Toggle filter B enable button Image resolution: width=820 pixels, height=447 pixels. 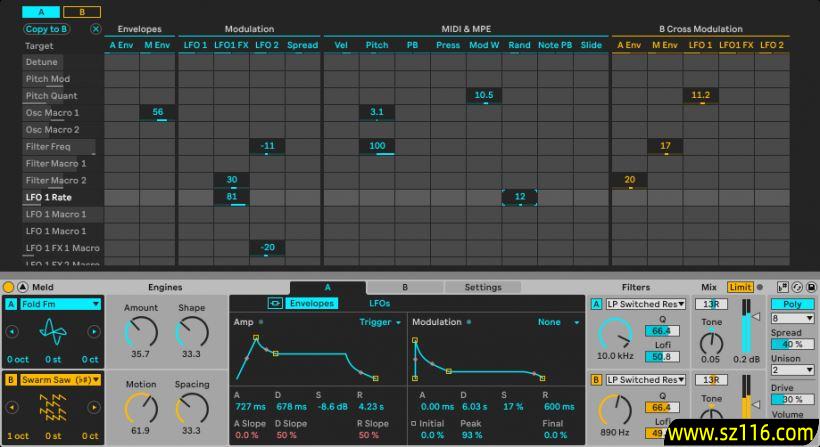click(x=596, y=380)
